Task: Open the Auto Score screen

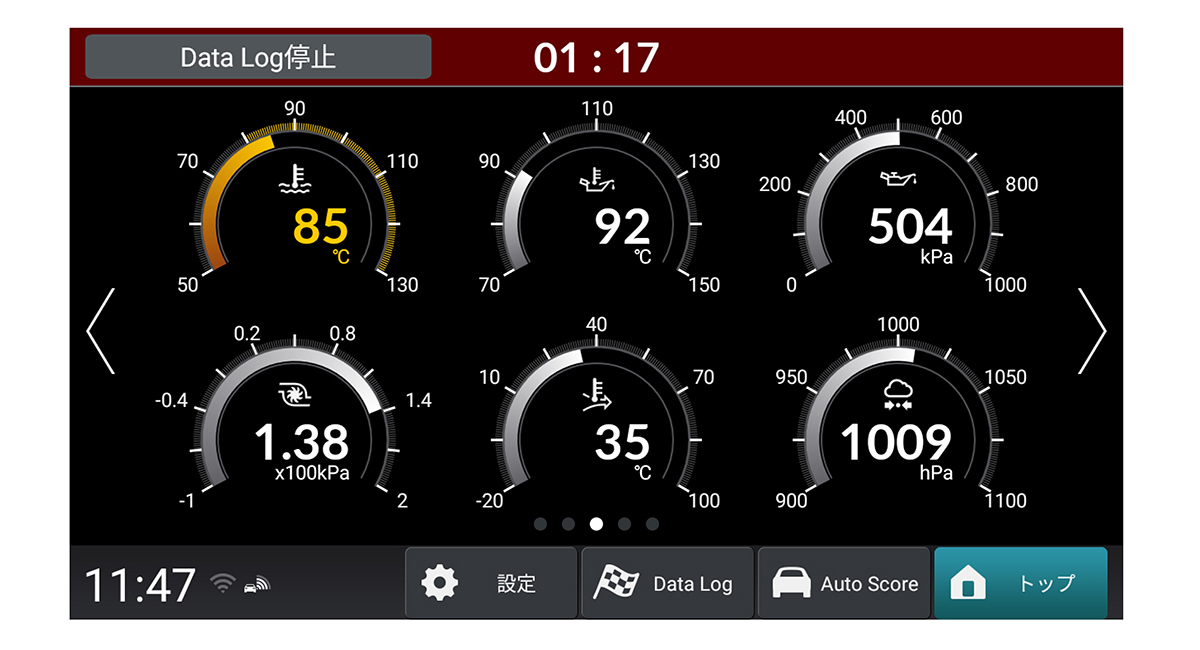Action: point(844,583)
